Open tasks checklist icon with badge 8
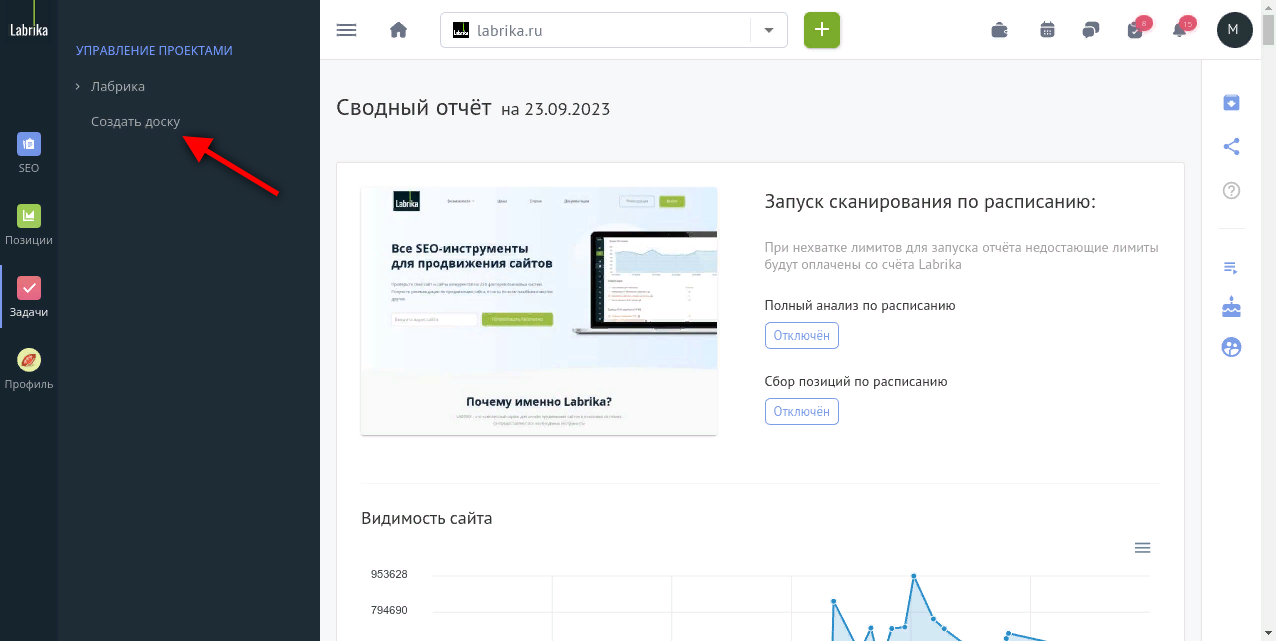 (x=1135, y=30)
